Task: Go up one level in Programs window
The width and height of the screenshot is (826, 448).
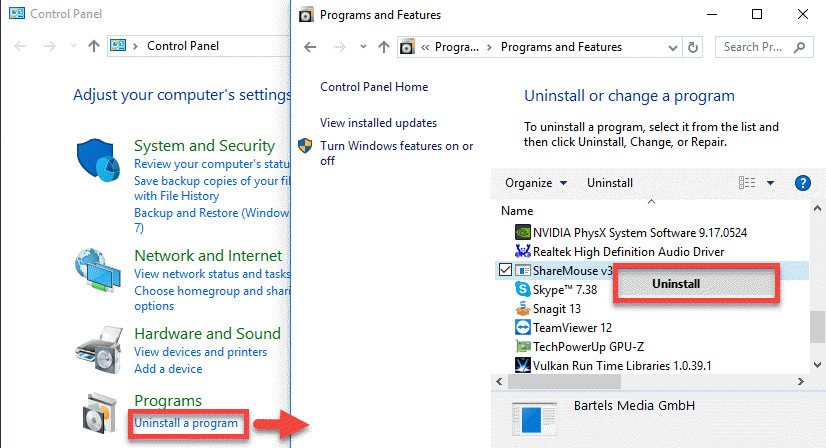Action: tap(384, 47)
